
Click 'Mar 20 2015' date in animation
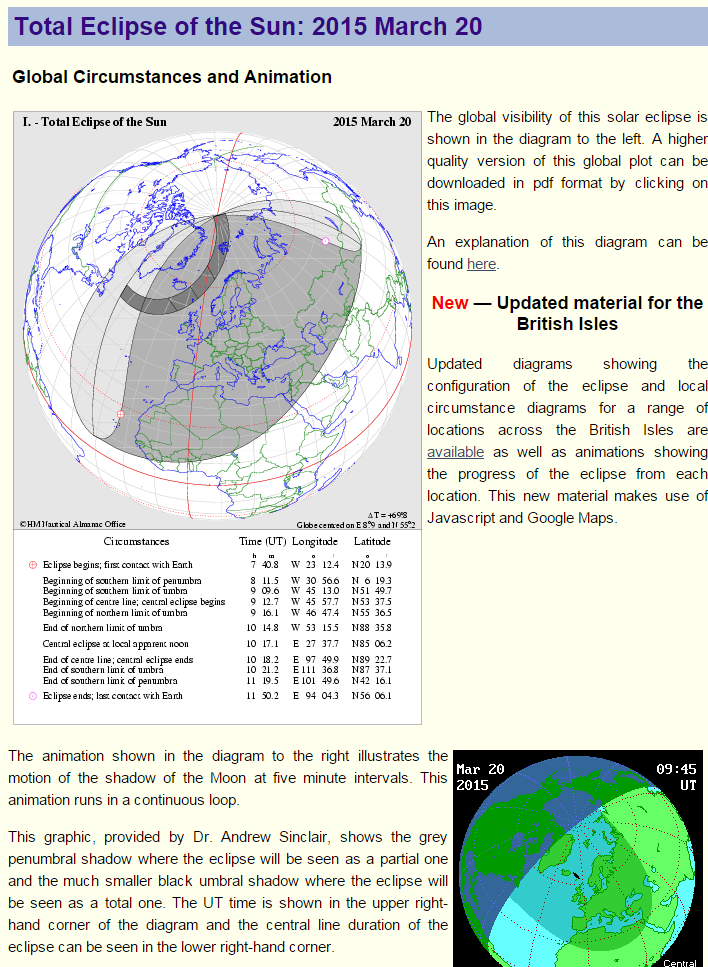[480, 777]
